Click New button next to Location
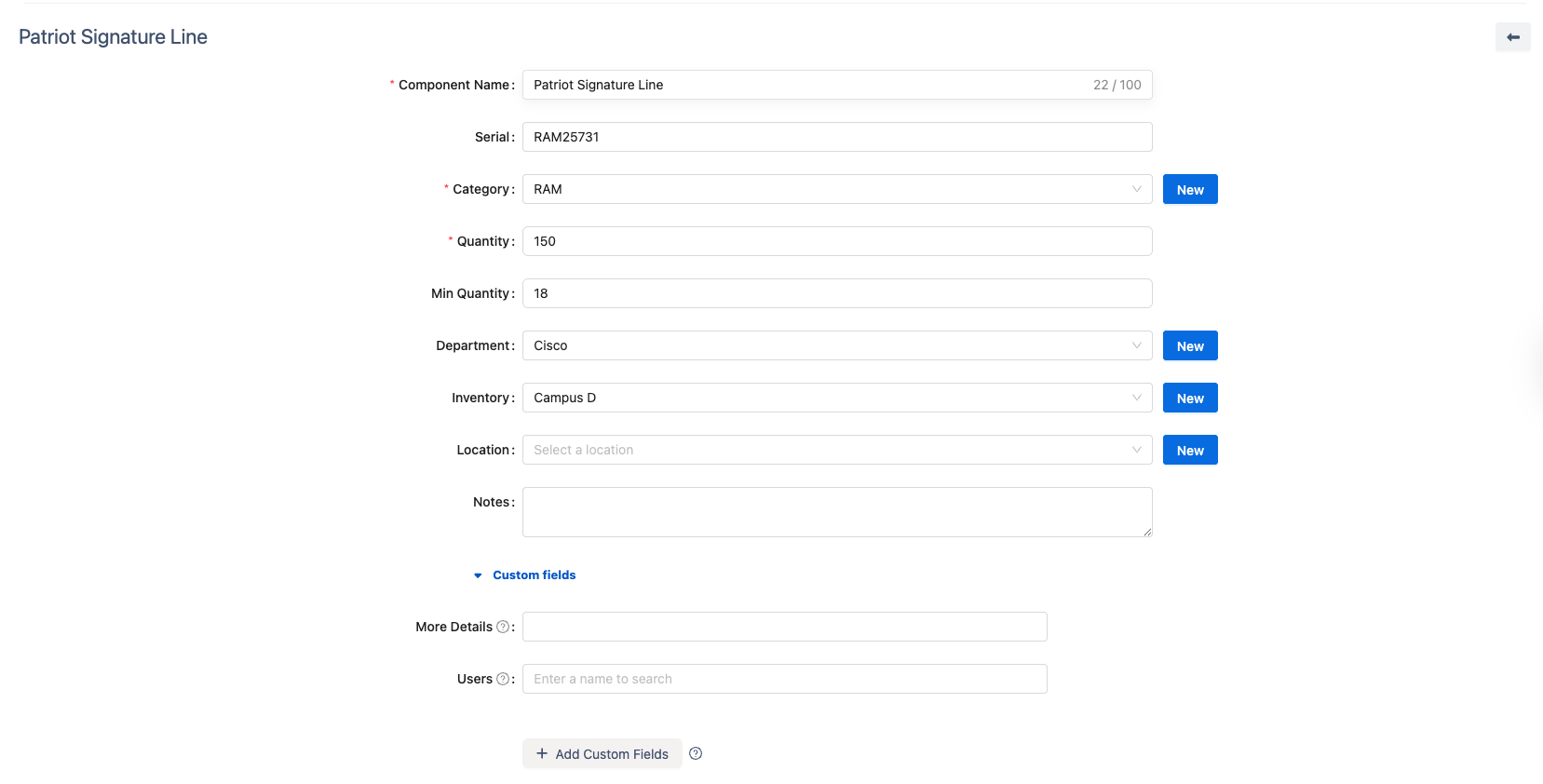This screenshot has height=784, width=1543. point(1189,450)
